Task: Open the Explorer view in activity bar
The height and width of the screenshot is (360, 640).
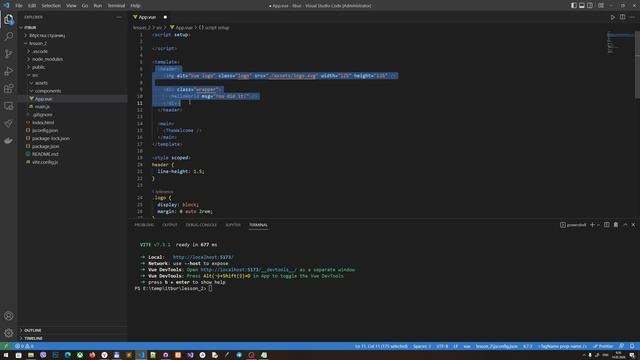Action: click(x=9, y=19)
